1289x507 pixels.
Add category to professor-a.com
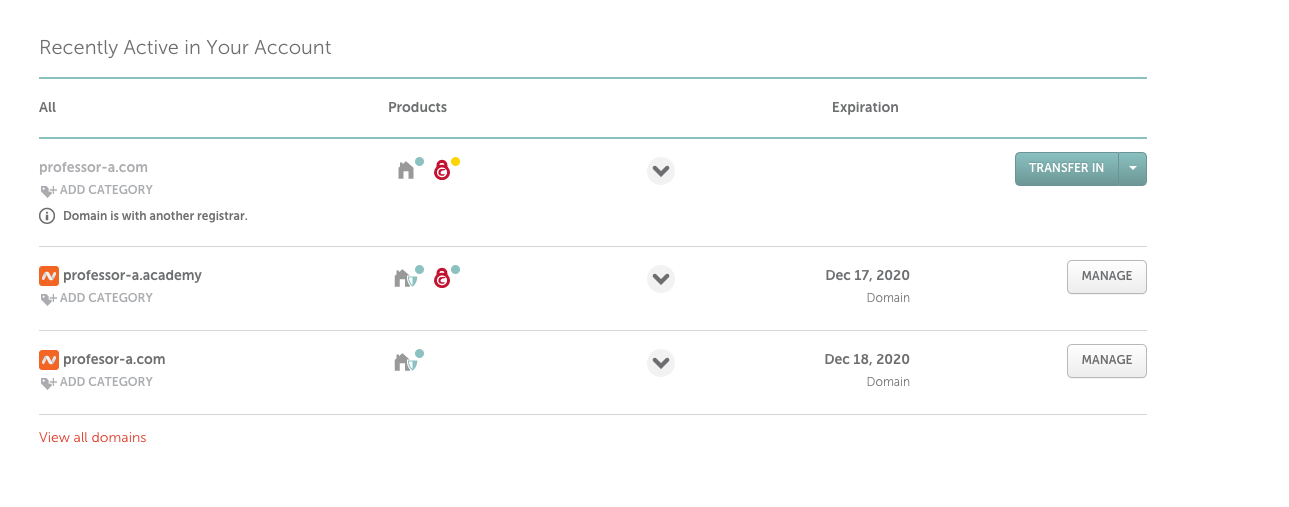point(96,190)
